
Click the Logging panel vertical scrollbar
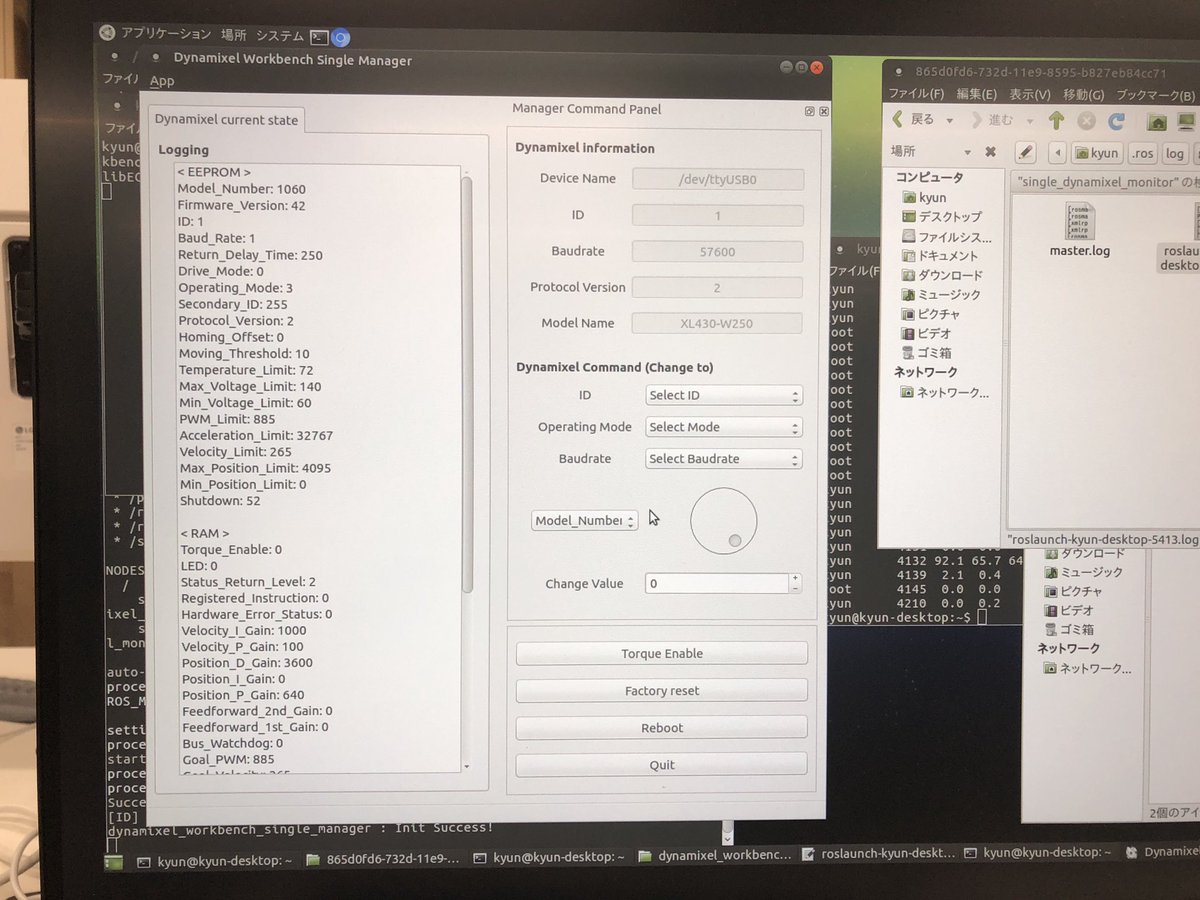pos(466,385)
